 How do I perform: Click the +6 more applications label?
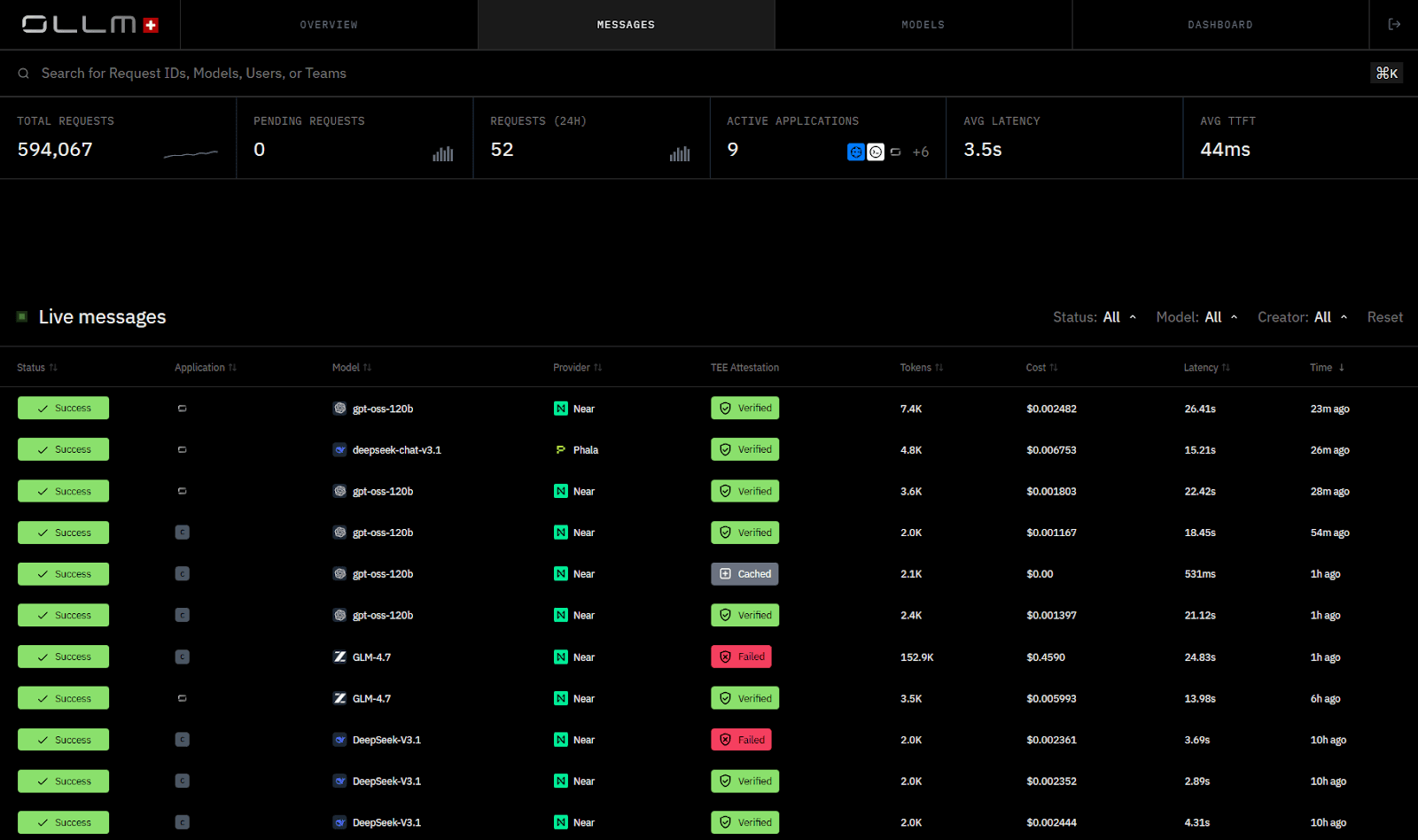click(x=921, y=152)
